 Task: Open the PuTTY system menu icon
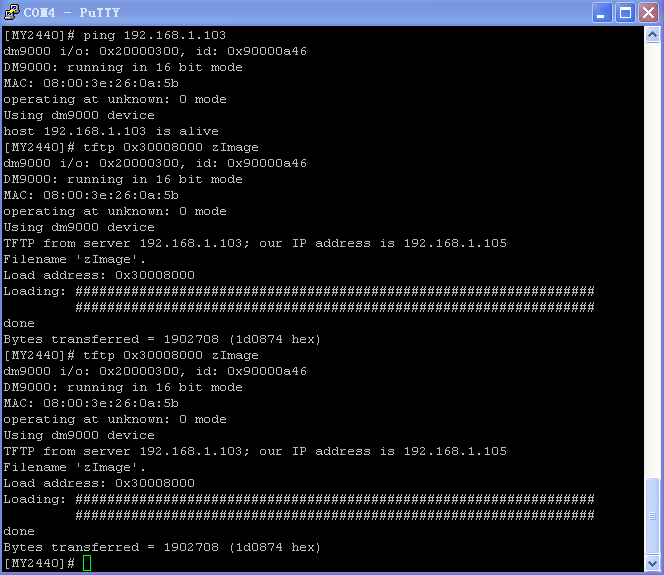click(x=11, y=12)
